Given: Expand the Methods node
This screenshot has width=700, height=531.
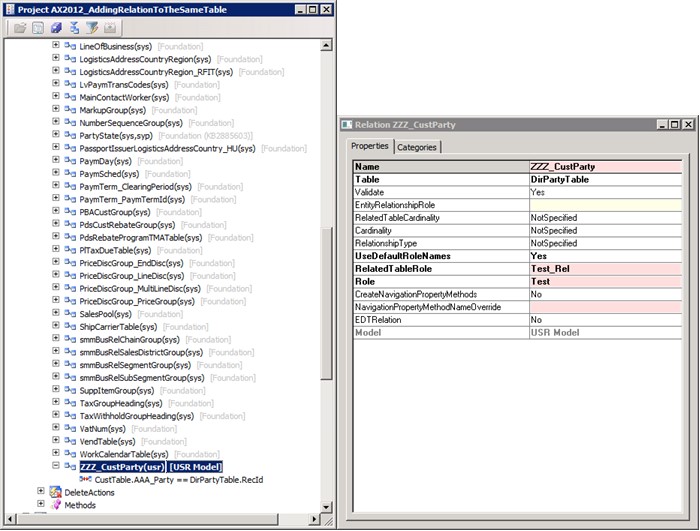Looking at the screenshot, I should [41, 503].
